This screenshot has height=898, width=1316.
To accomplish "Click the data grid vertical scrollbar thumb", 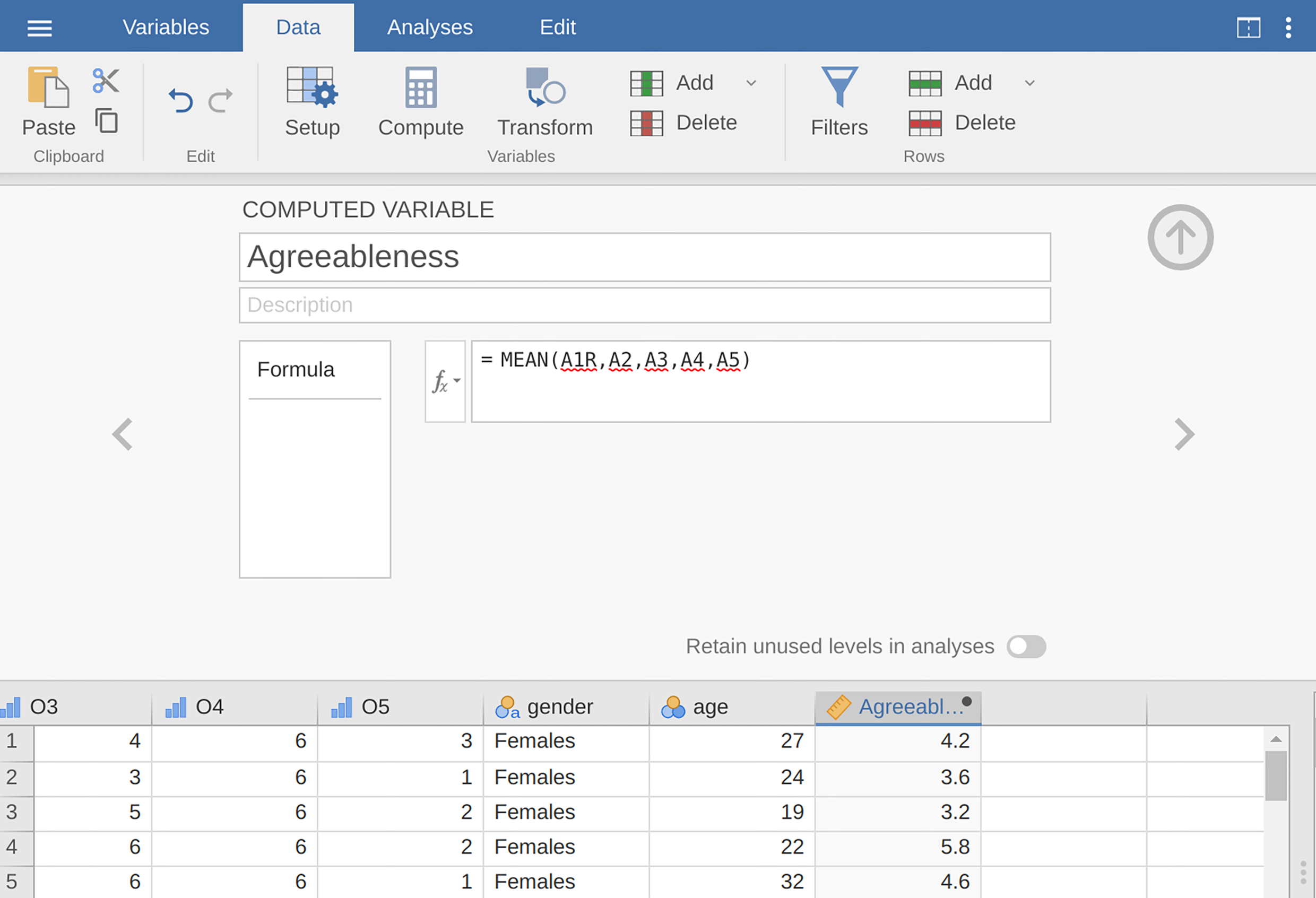I will [x=1276, y=776].
